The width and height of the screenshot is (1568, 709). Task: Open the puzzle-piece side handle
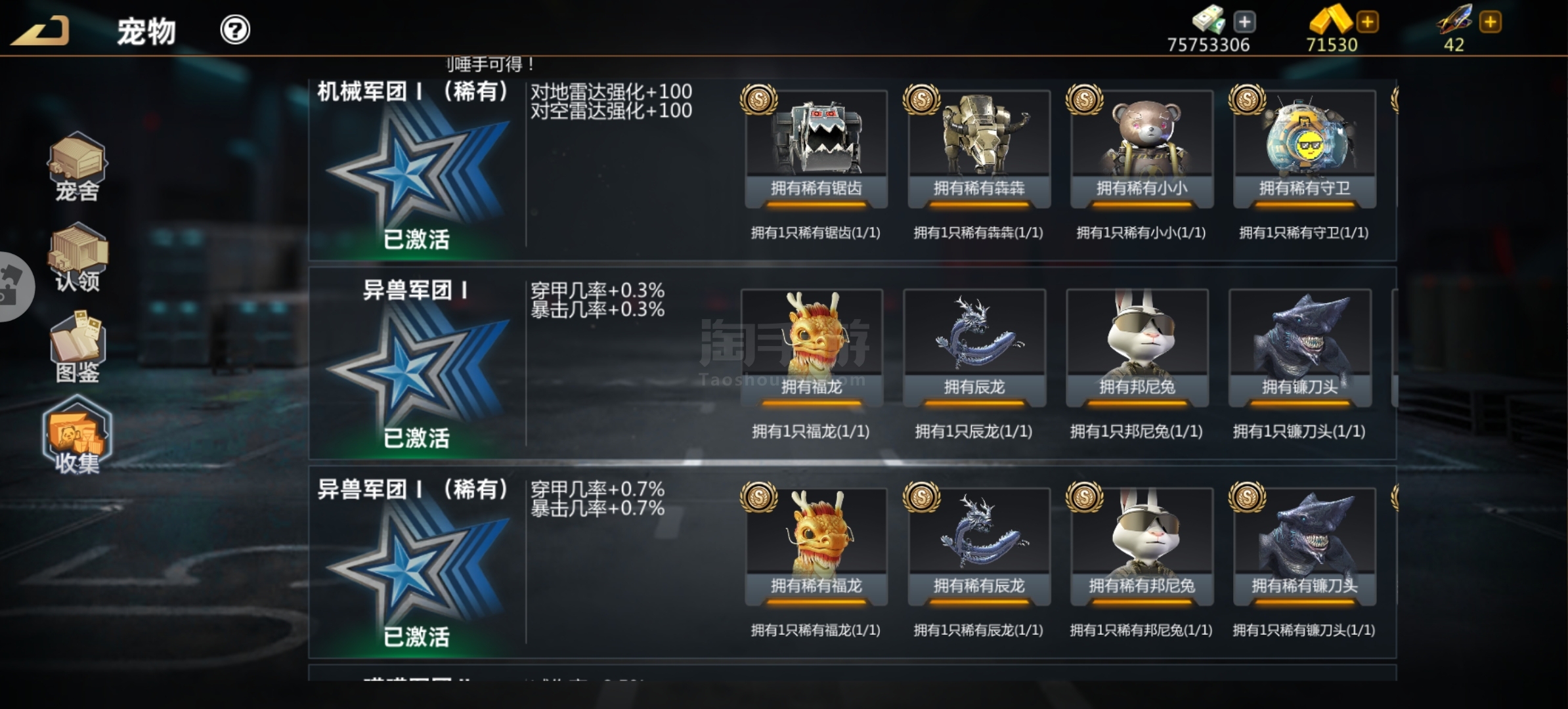pyautogui.click(x=14, y=287)
